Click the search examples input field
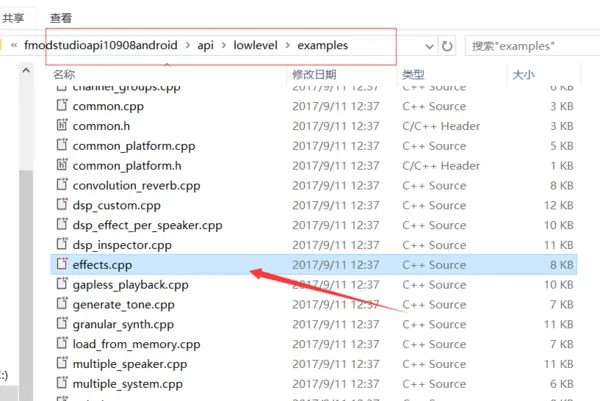The height and width of the screenshot is (401, 600). click(x=532, y=46)
